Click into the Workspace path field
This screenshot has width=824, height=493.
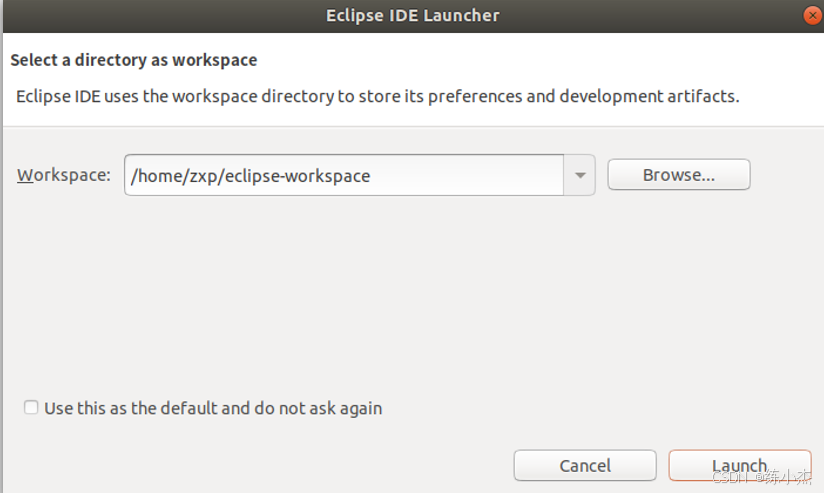344,175
